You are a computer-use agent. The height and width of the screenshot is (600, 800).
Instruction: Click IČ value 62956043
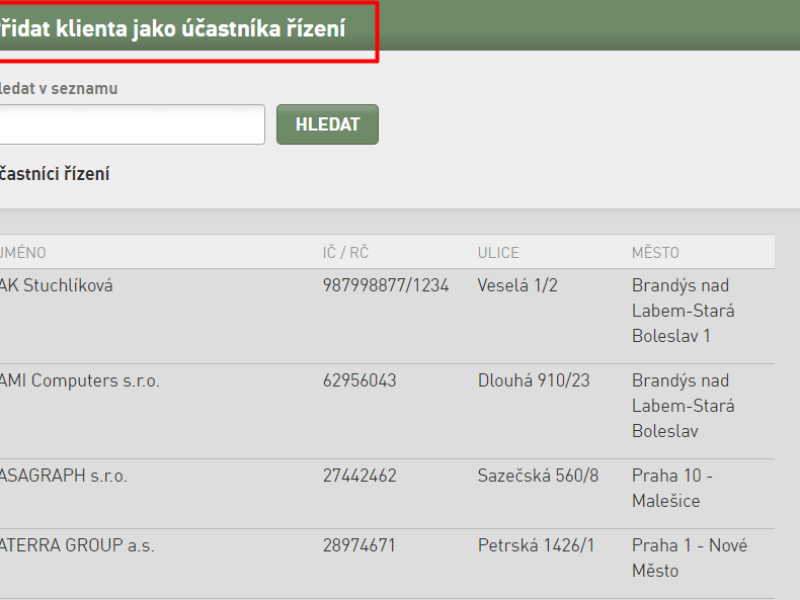(360, 381)
